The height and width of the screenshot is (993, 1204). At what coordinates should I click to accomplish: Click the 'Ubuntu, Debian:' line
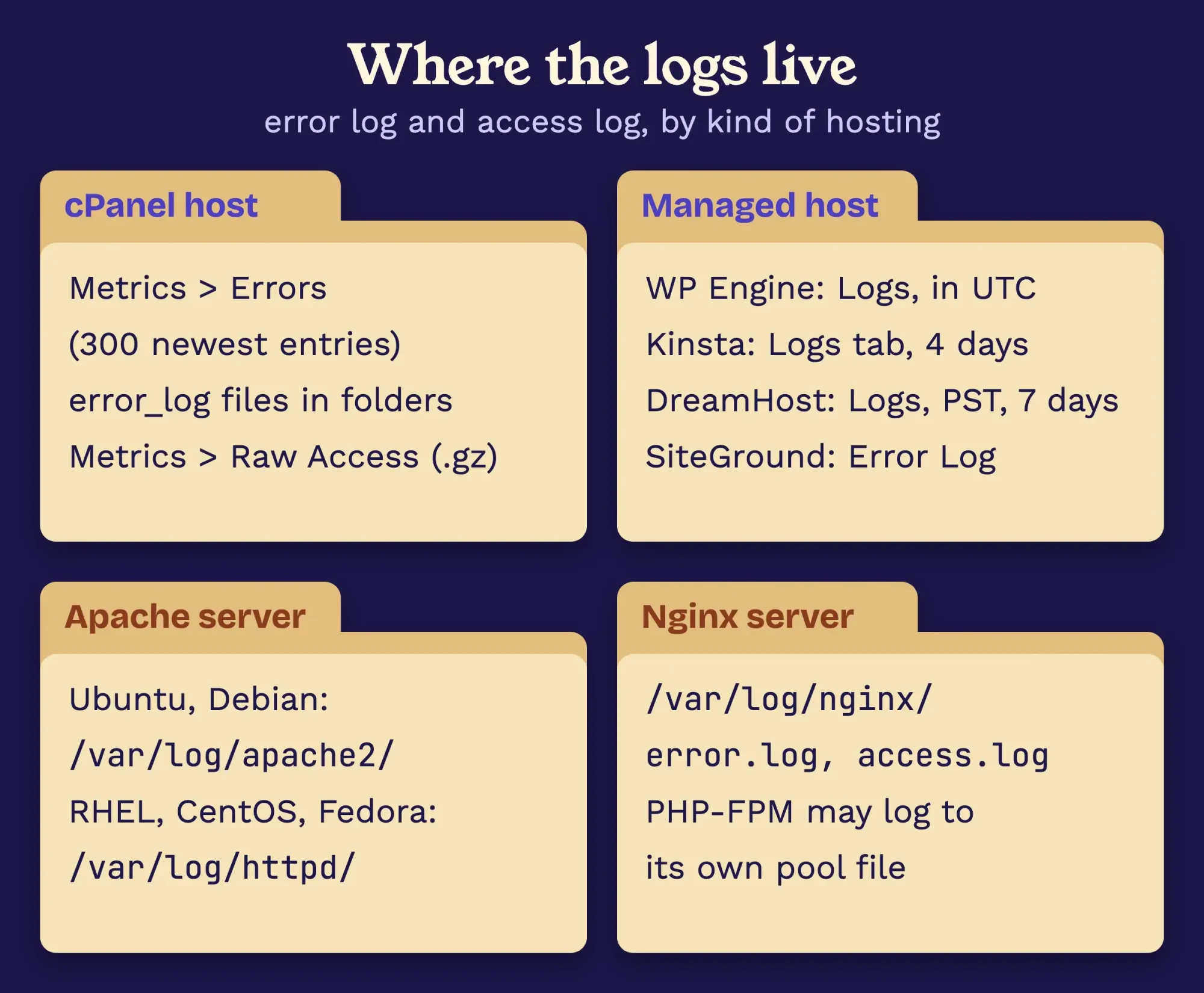coord(199,700)
